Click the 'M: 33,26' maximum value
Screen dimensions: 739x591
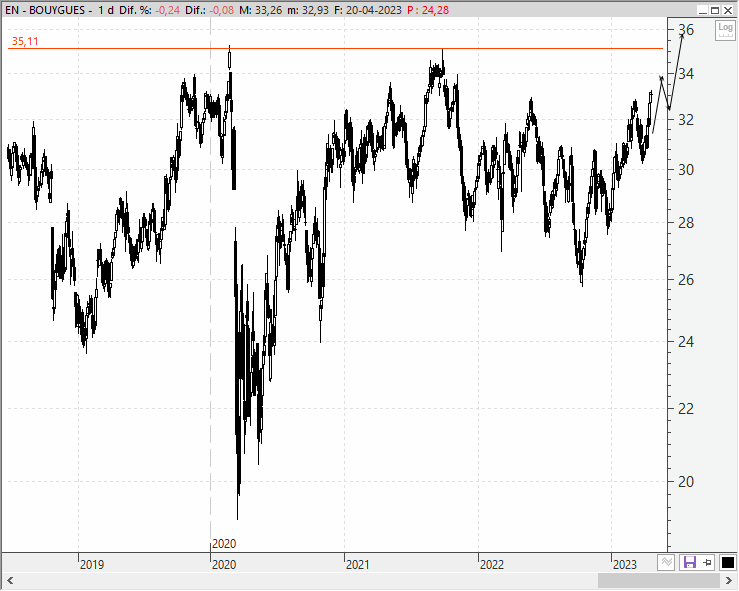[x=261, y=10]
